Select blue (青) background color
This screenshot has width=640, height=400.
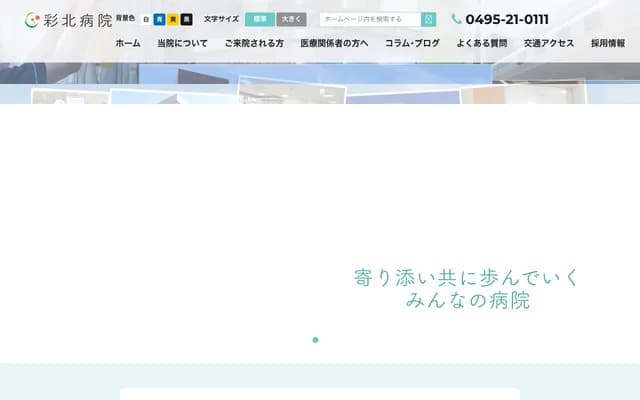[159, 19]
